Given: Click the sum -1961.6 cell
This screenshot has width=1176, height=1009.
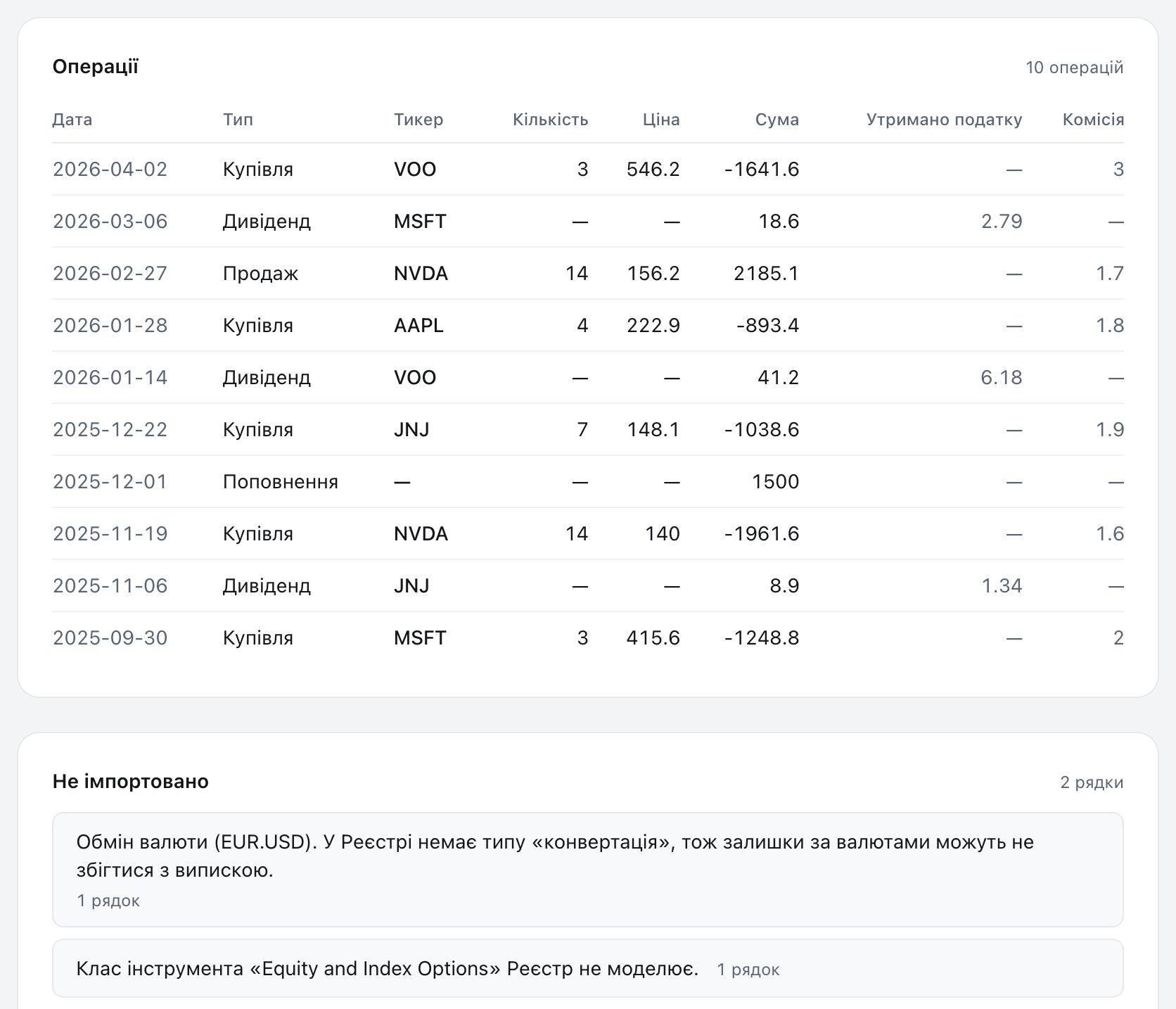Looking at the screenshot, I should pos(762,534).
